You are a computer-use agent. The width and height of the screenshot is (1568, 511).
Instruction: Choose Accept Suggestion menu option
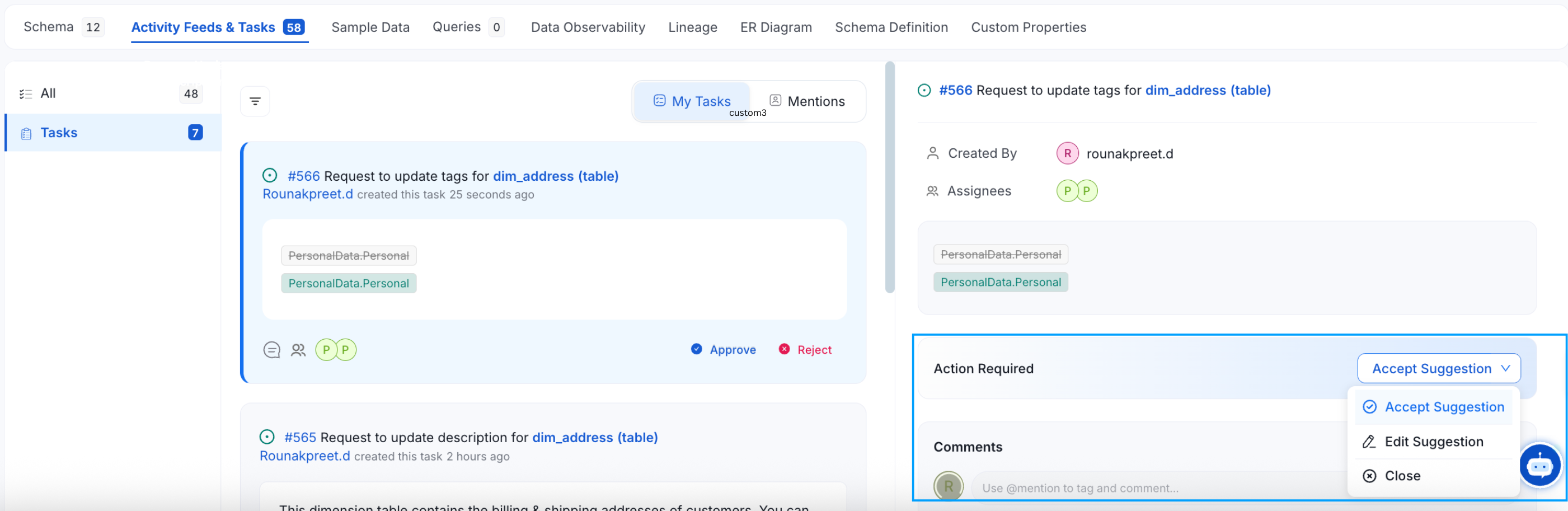pyautogui.click(x=1433, y=407)
